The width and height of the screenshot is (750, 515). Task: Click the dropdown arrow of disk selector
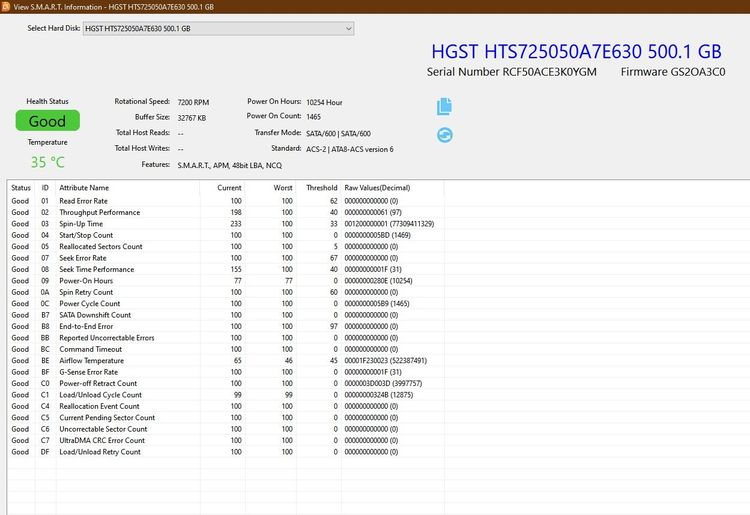[348, 29]
